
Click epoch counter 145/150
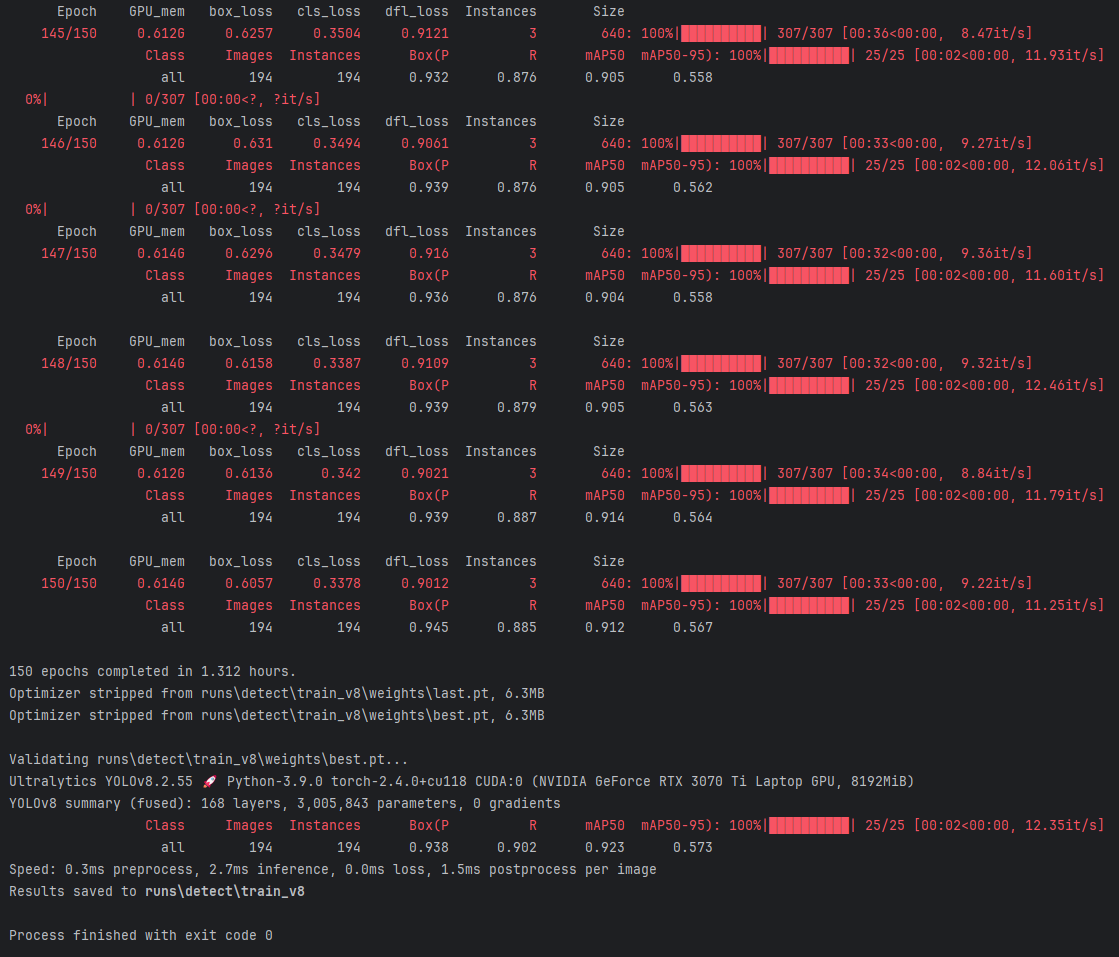pyautogui.click(x=69, y=34)
